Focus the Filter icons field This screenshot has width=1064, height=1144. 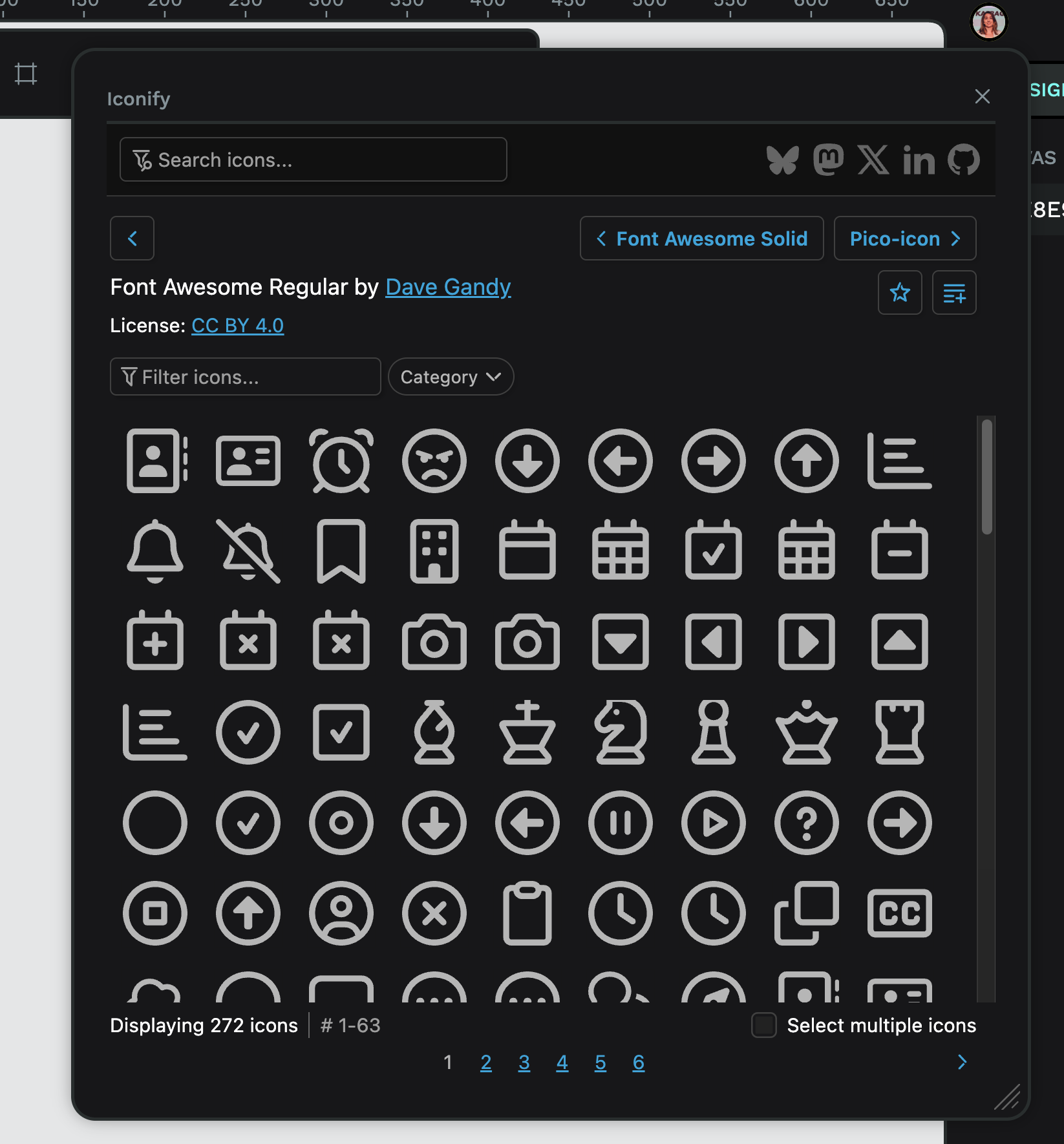(246, 377)
